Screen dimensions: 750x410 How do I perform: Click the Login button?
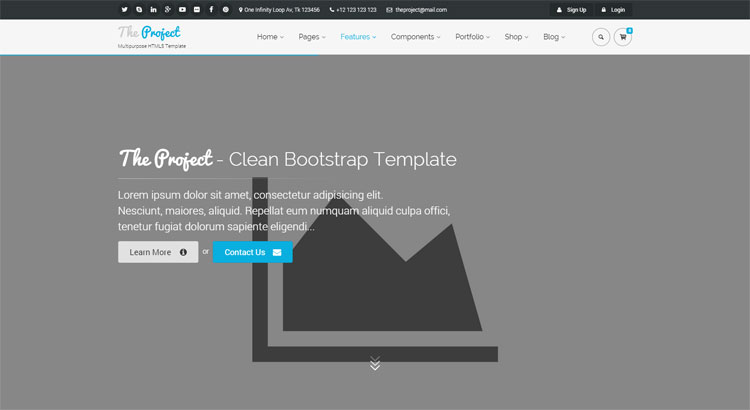(613, 10)
